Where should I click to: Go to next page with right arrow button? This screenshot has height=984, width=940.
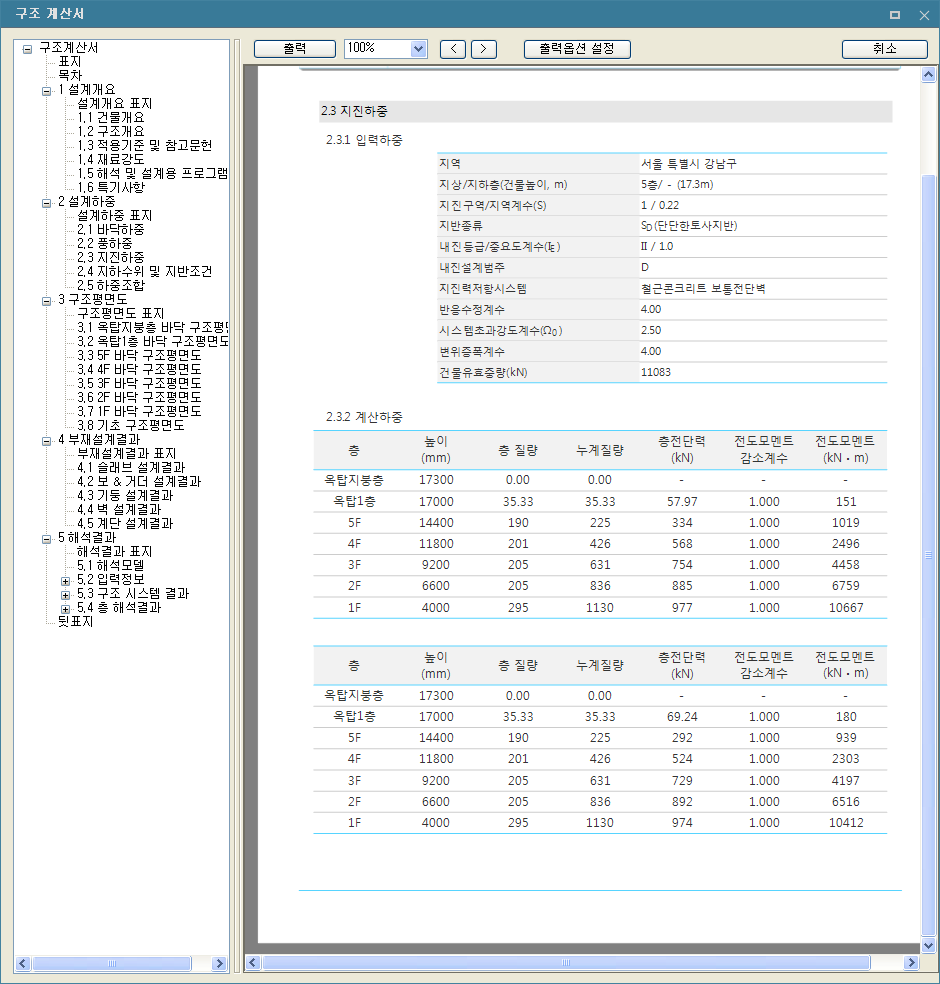tap(484, 49)
